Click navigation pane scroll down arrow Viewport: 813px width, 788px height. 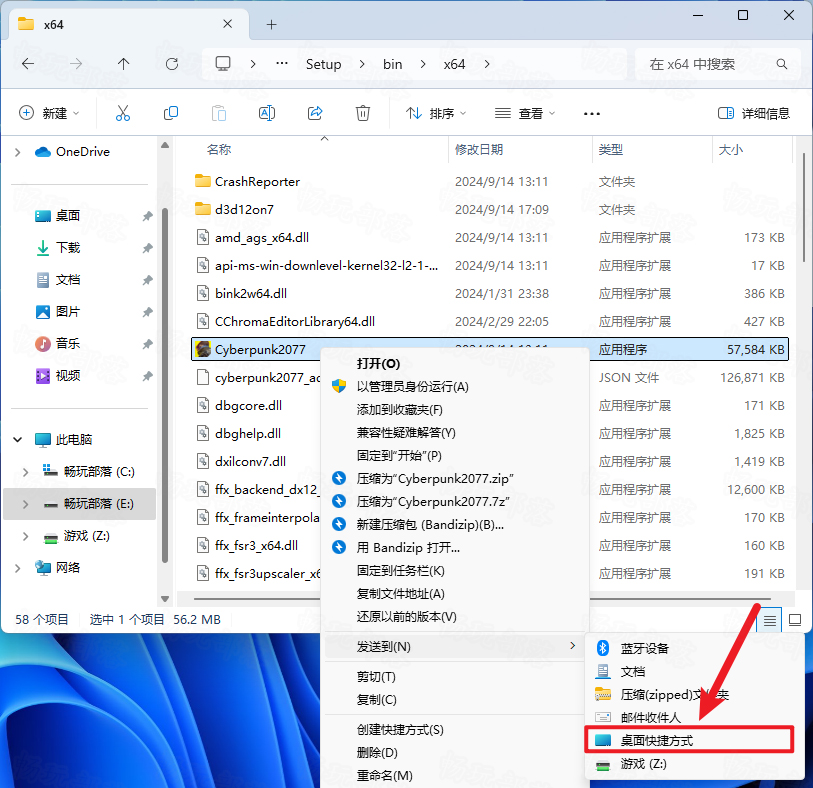(x=165, y=599)
